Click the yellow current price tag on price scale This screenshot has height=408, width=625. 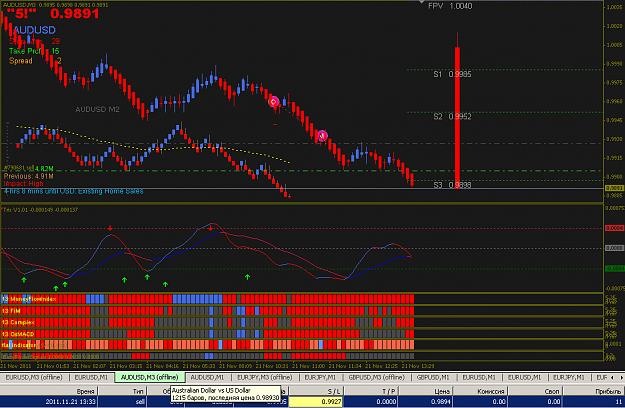[x=614, y=188]
